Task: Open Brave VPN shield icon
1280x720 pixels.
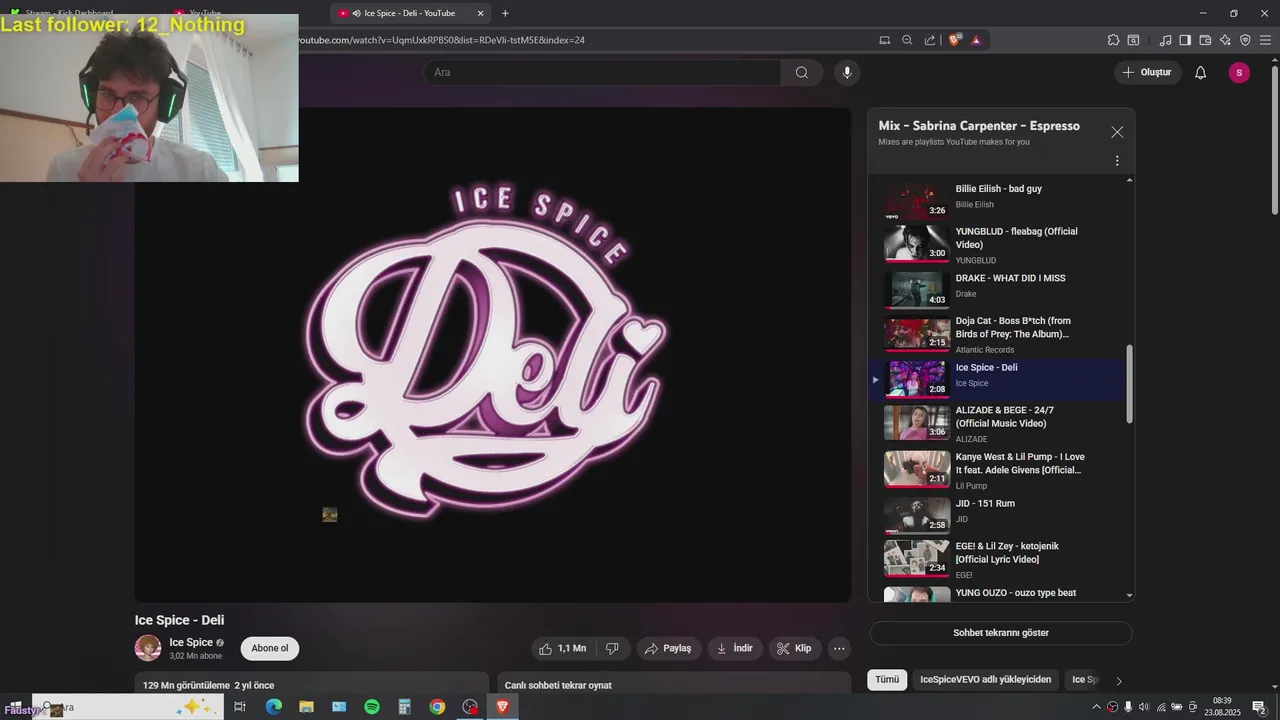Action: [1245, 40]
